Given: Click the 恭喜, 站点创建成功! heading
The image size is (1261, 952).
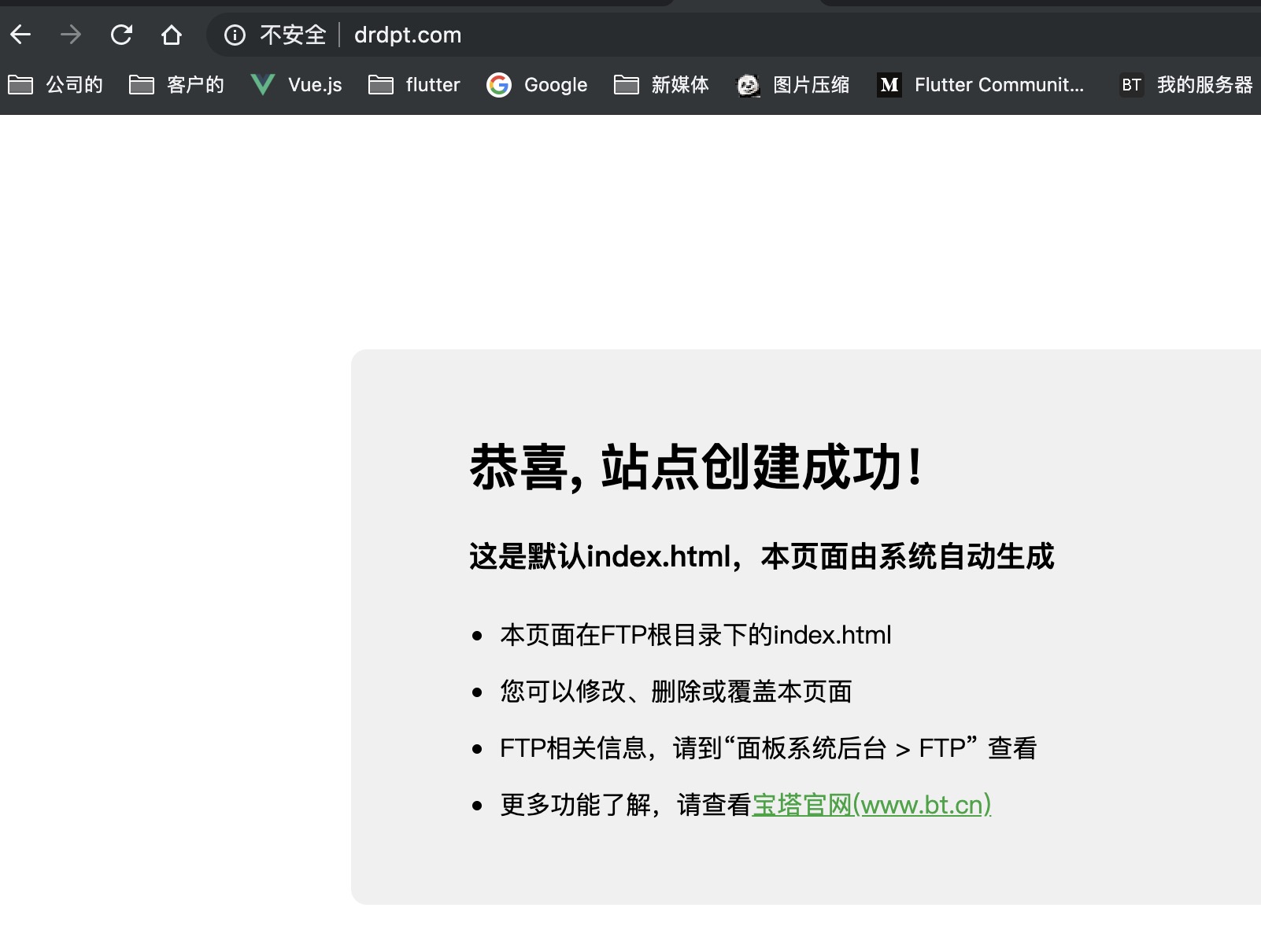Looking at the screenshot, I should (x=696, y=467).
